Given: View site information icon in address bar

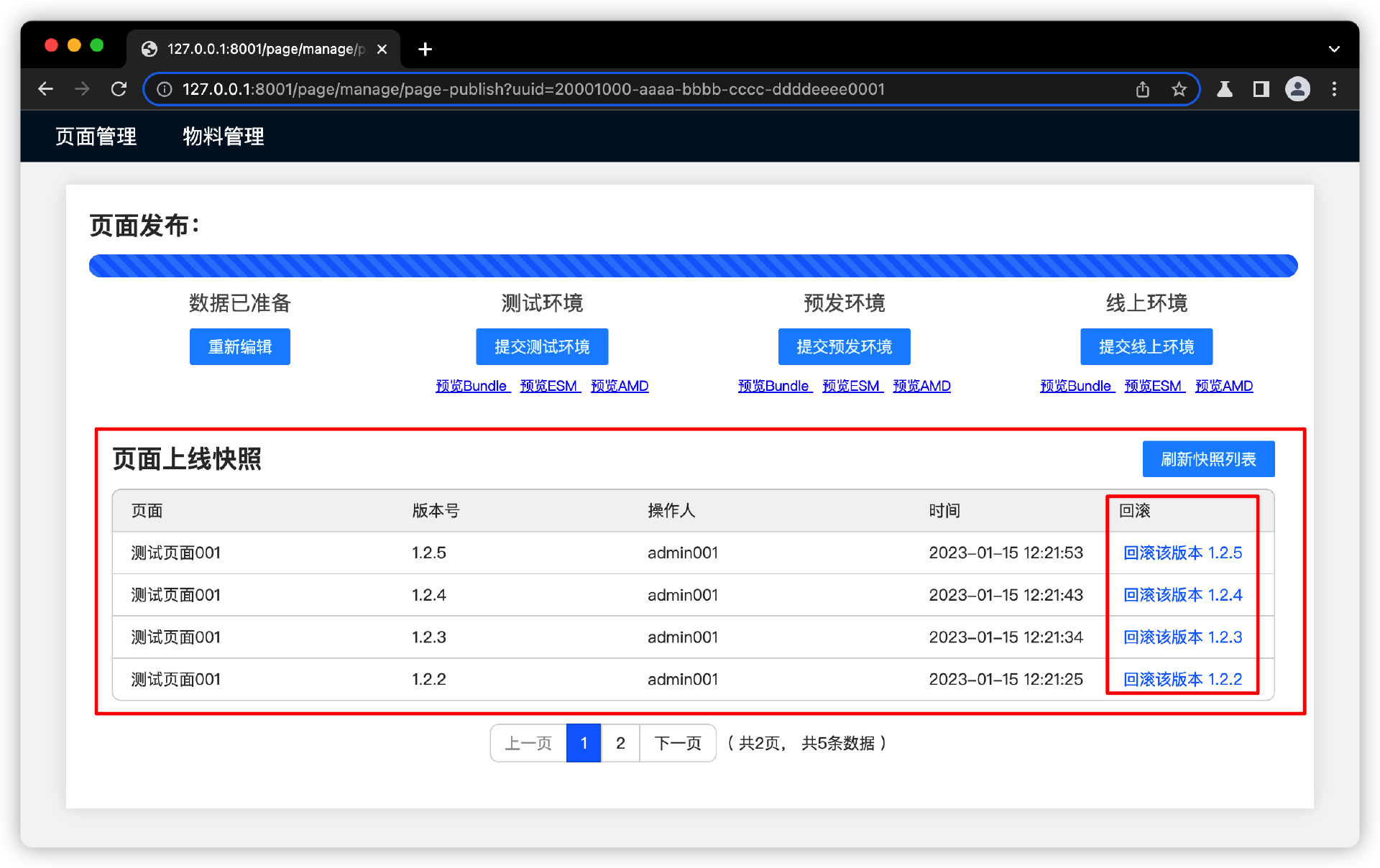Looking at the screenshot, I should (x=165, y=89).
